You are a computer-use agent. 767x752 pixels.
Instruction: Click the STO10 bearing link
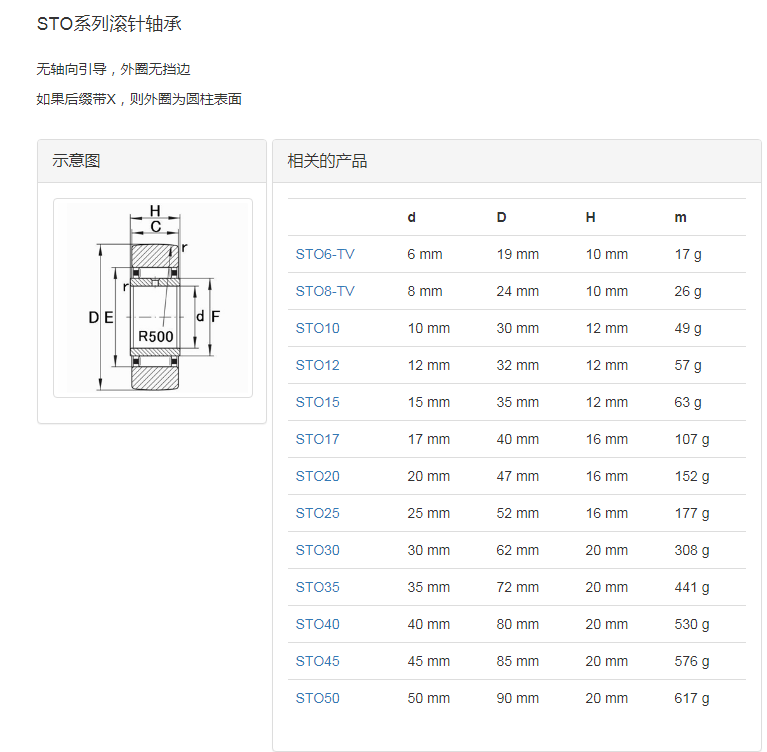coord(317,328)
